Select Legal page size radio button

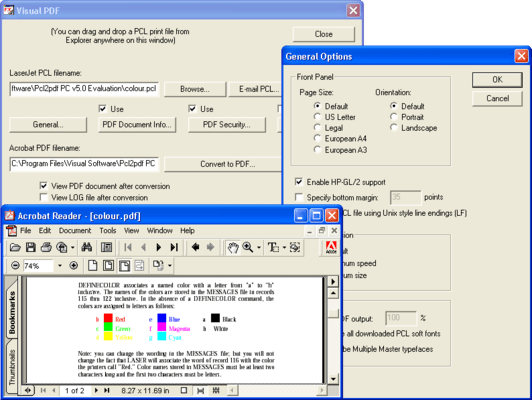[x=317, y=128]
